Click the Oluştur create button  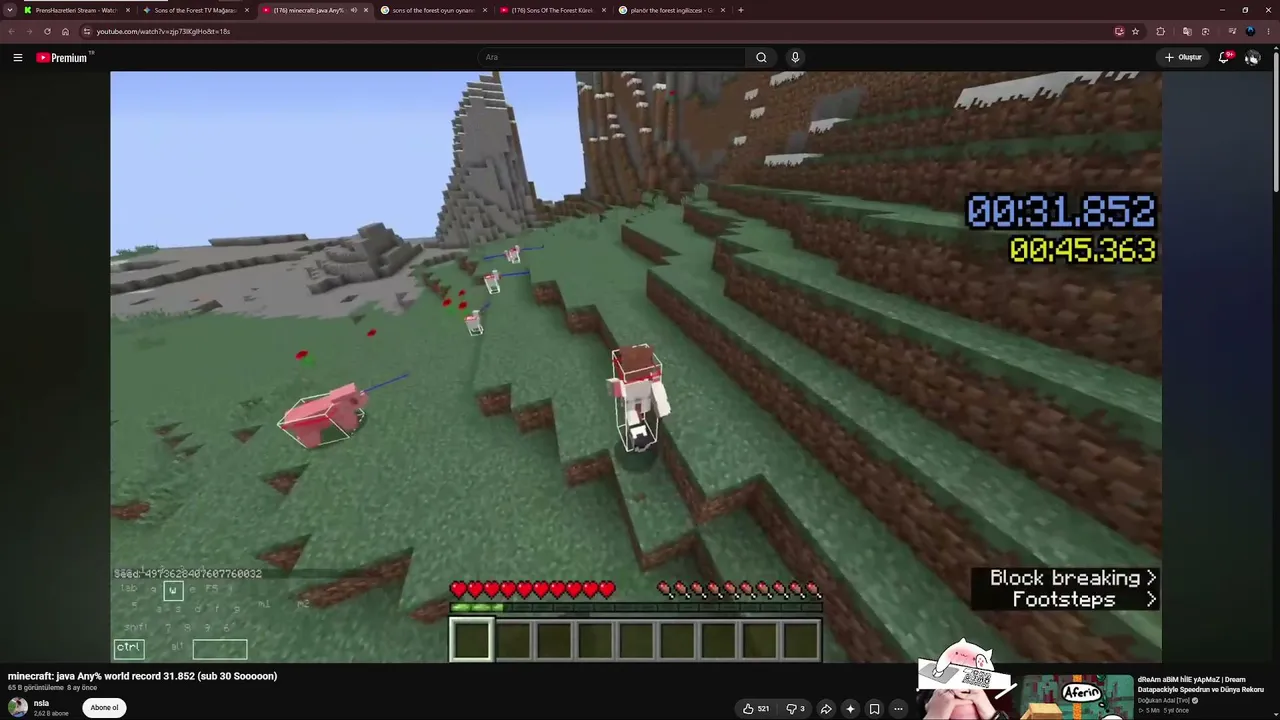click(1183, 57)
